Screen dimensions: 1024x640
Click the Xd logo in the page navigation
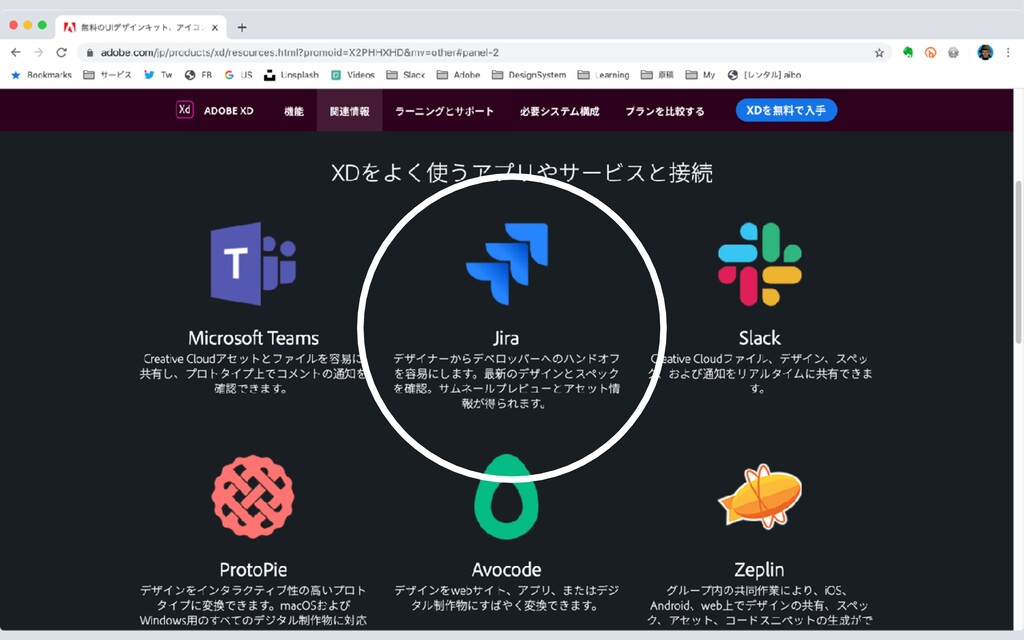[x=185, y=110]
